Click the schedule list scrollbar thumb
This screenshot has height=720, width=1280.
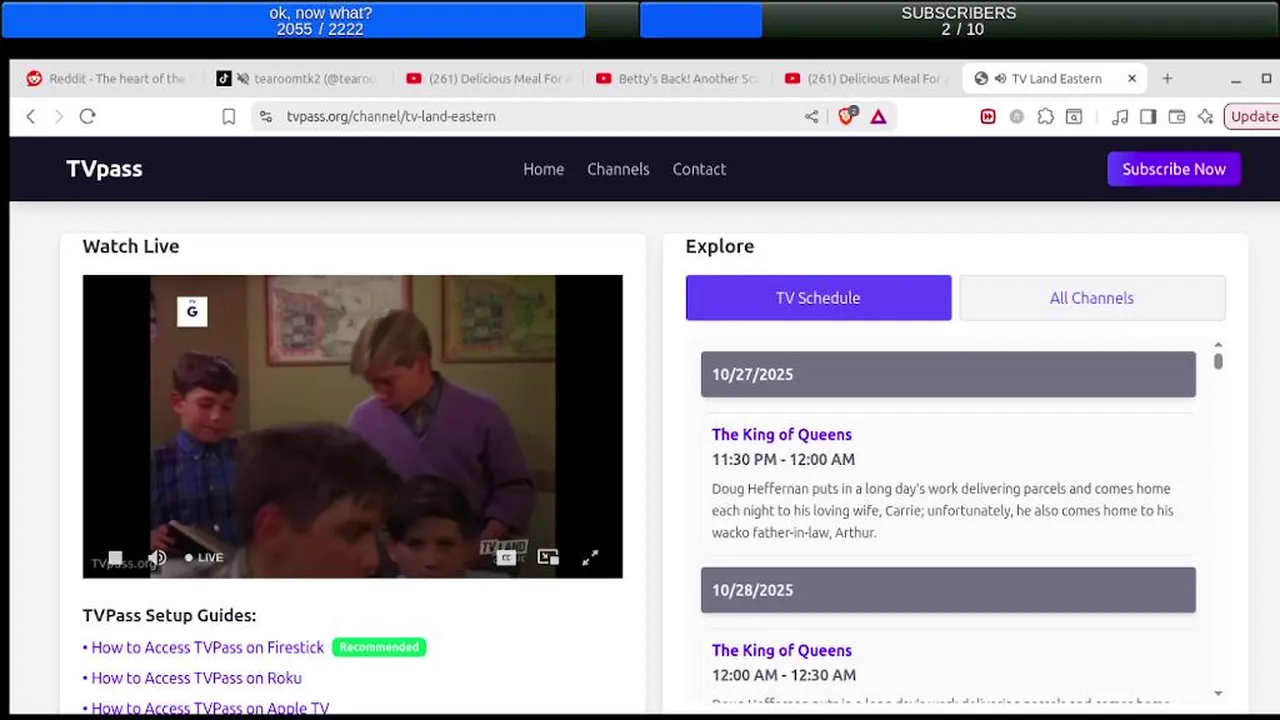tap(1218, 360)
